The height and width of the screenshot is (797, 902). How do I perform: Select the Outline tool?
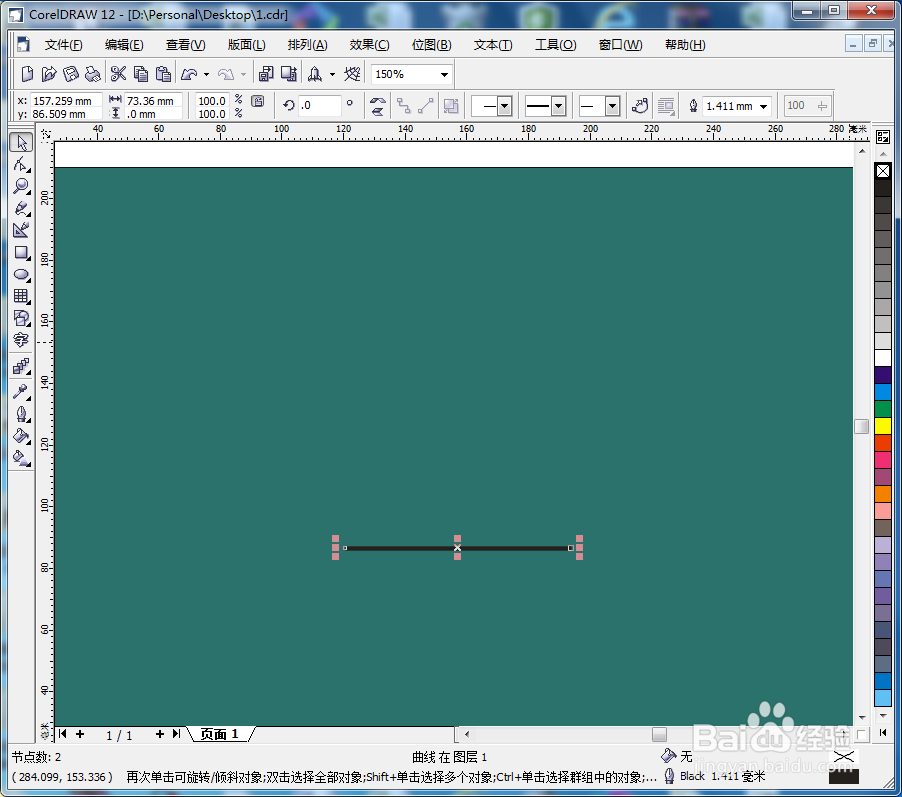21,414
